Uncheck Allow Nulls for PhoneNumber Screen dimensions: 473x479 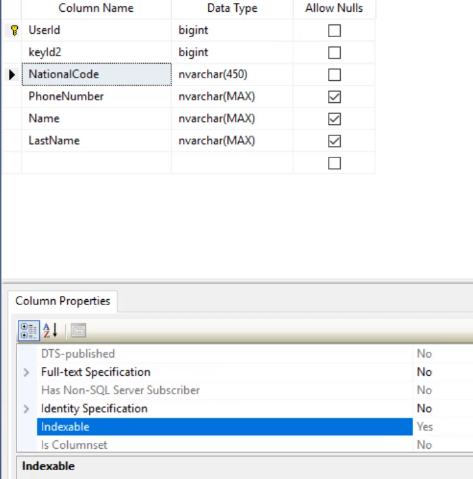(334, 97)
